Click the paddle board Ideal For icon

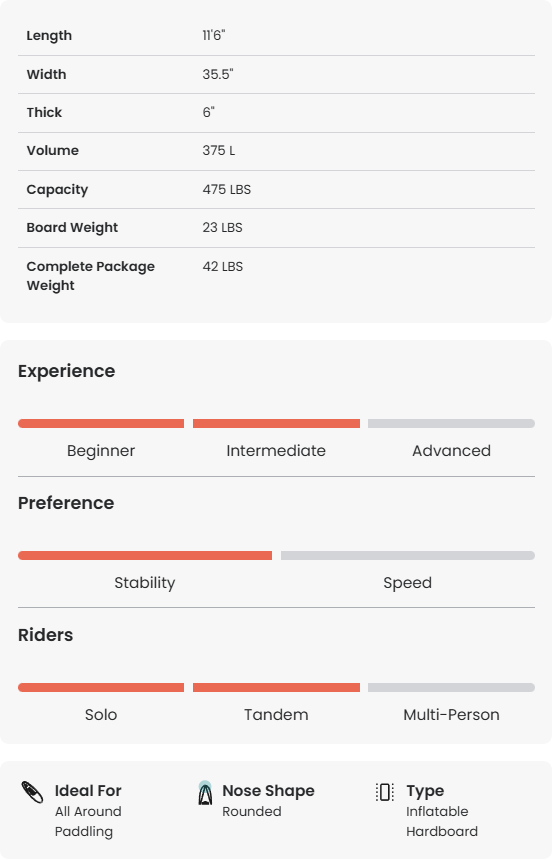tap(32, 792)
